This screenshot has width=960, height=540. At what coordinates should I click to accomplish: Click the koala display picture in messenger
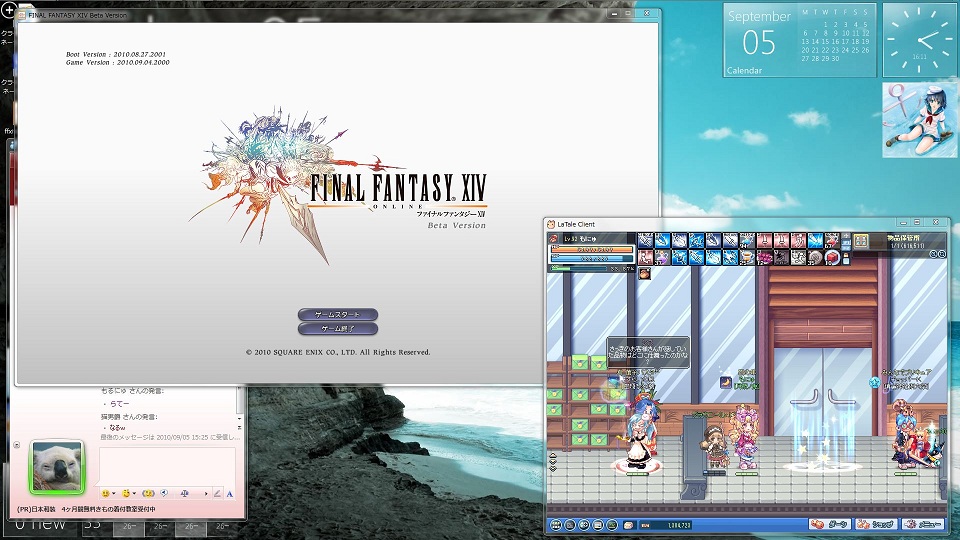56,467
